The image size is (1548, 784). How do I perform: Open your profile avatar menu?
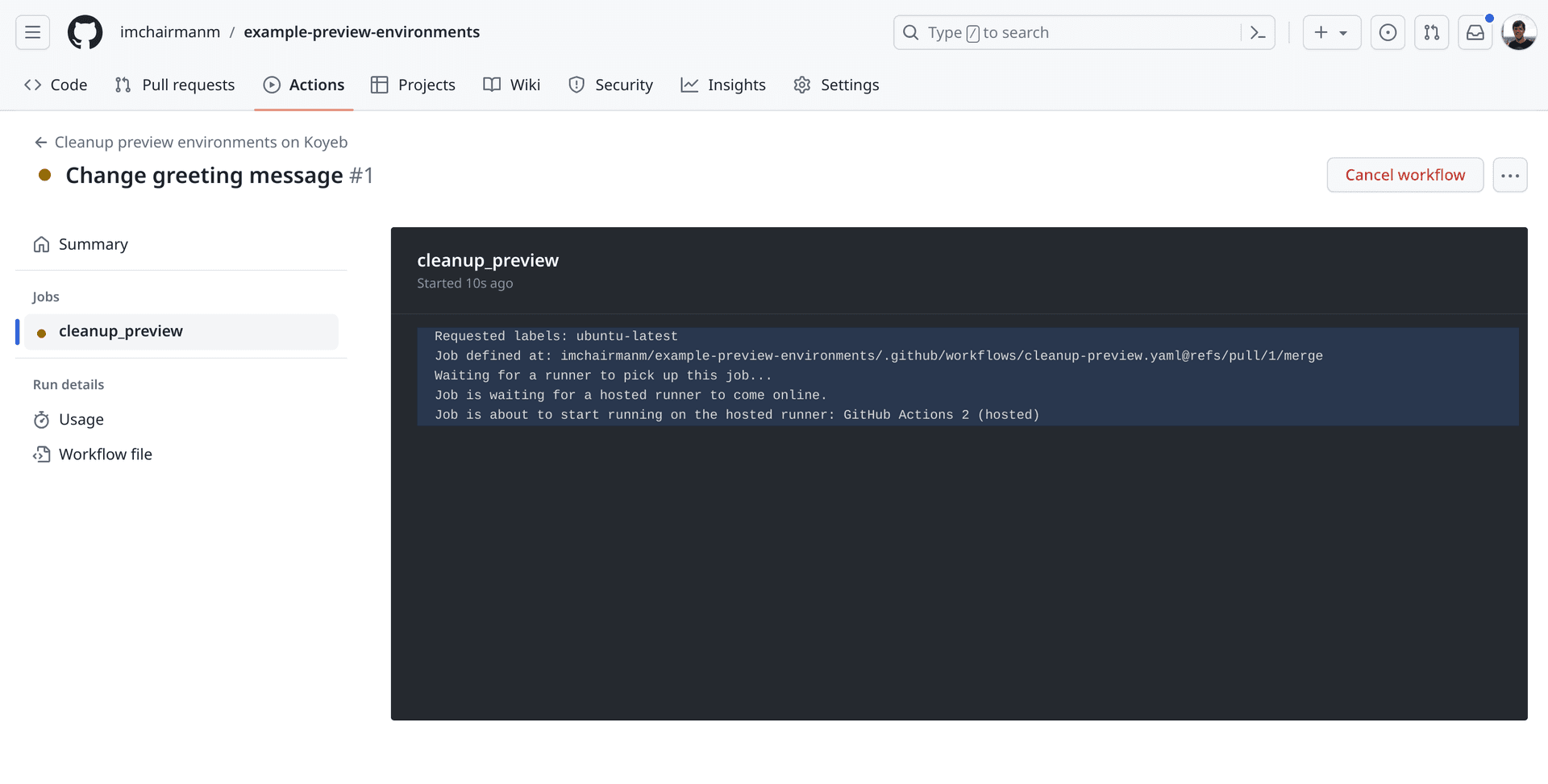[x=1520, y=32]
